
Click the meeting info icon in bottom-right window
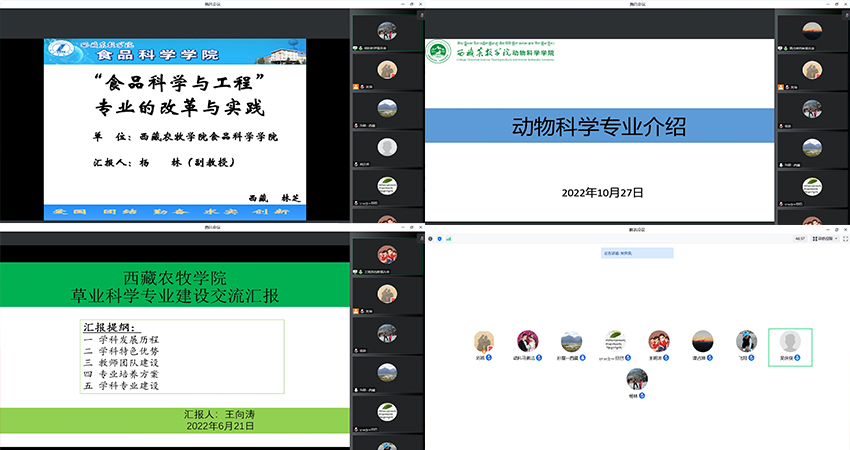429,239
